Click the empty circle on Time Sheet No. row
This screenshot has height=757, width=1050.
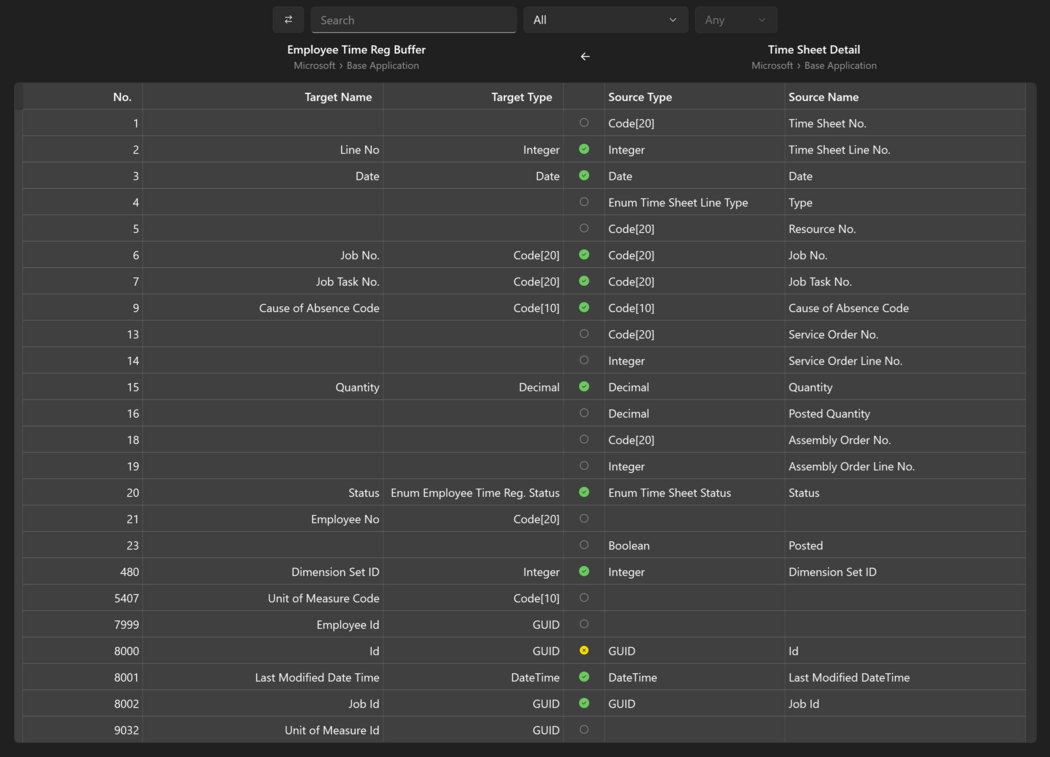(584, 123)
